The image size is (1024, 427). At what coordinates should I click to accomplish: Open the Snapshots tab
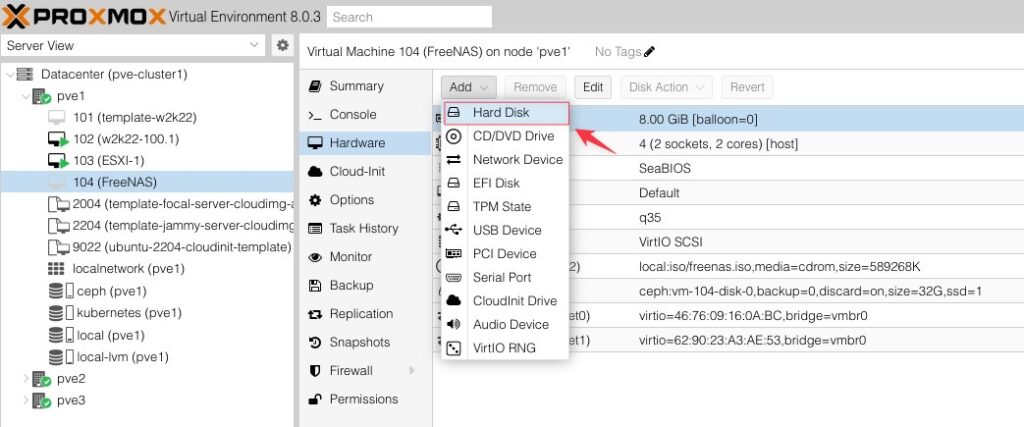365,342
